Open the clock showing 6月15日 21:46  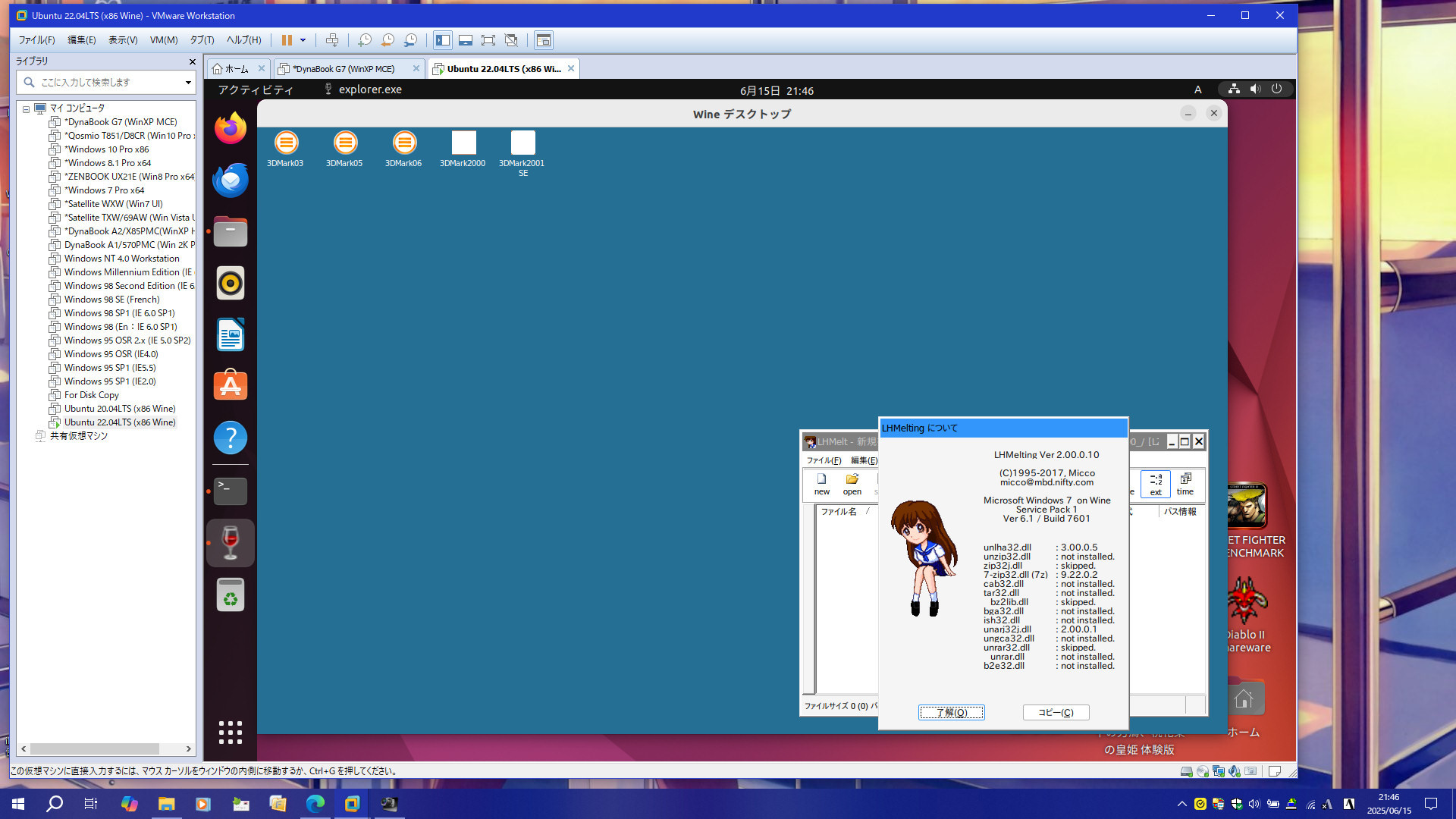[777, 90]
